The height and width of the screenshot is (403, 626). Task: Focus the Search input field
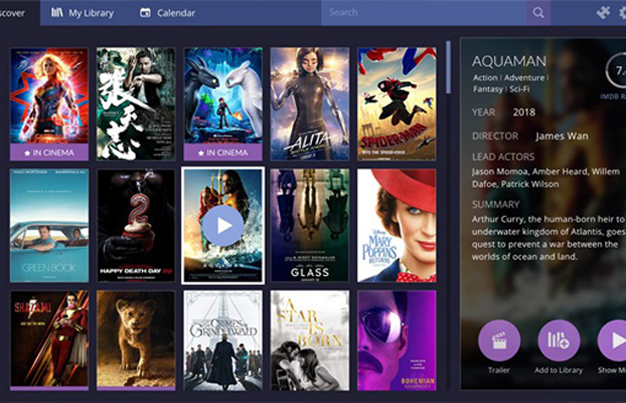(424, 12)
